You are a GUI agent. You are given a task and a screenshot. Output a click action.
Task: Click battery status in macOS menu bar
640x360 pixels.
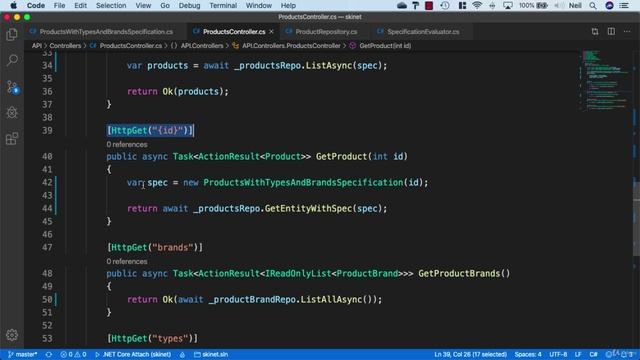click(533, 5)
